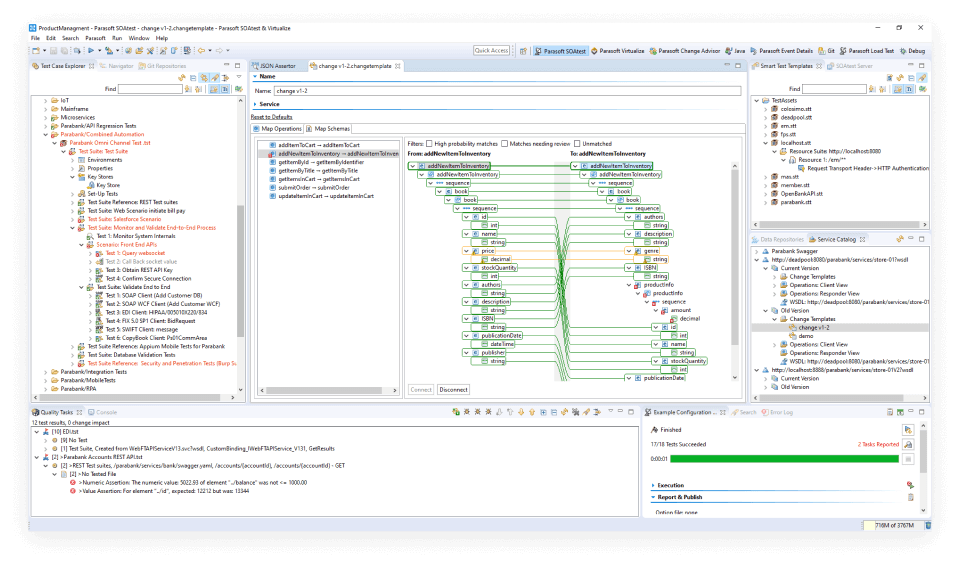
Task: Click the Connect button
Action: (x=421, y=390)
